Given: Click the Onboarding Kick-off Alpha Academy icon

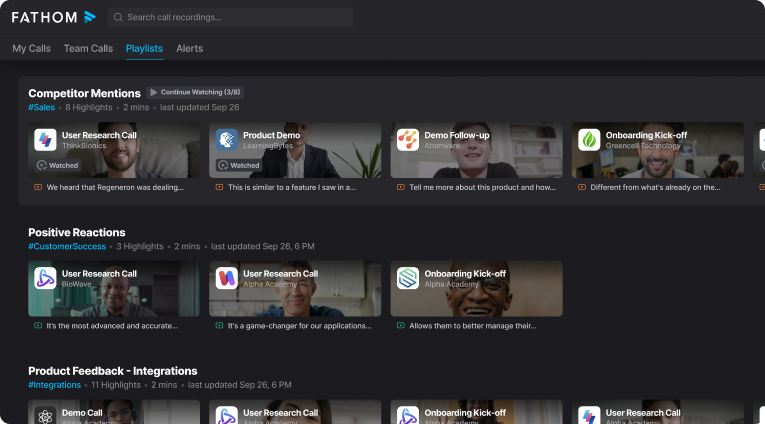Looking at the screenshot, I should 407,278.
